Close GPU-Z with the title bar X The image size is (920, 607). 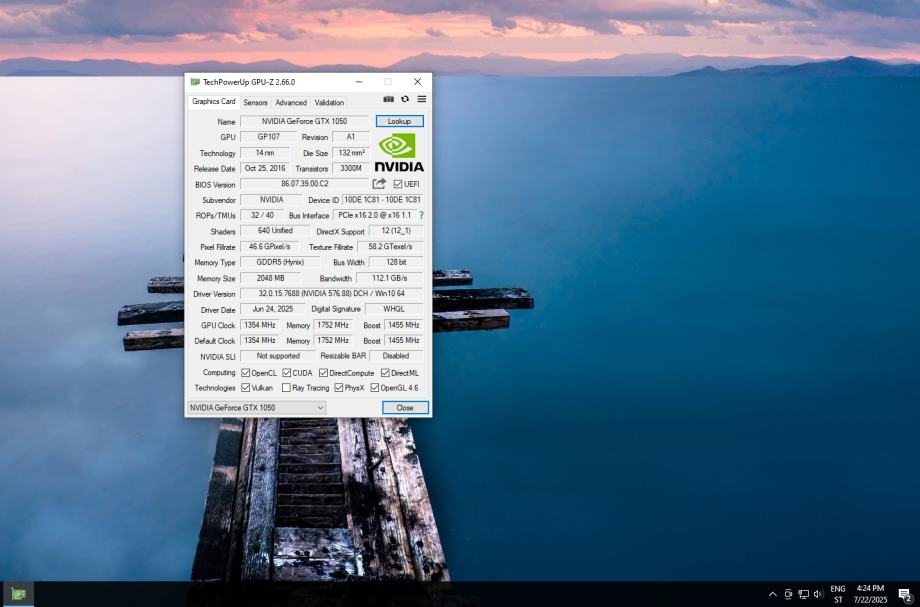[x=417, y=82]
